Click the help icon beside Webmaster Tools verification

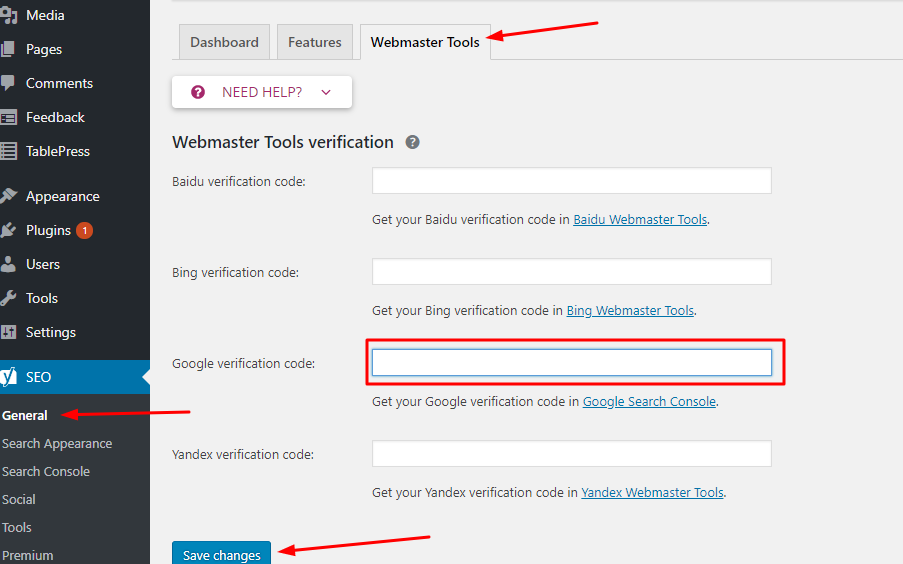tap(412, 142)
